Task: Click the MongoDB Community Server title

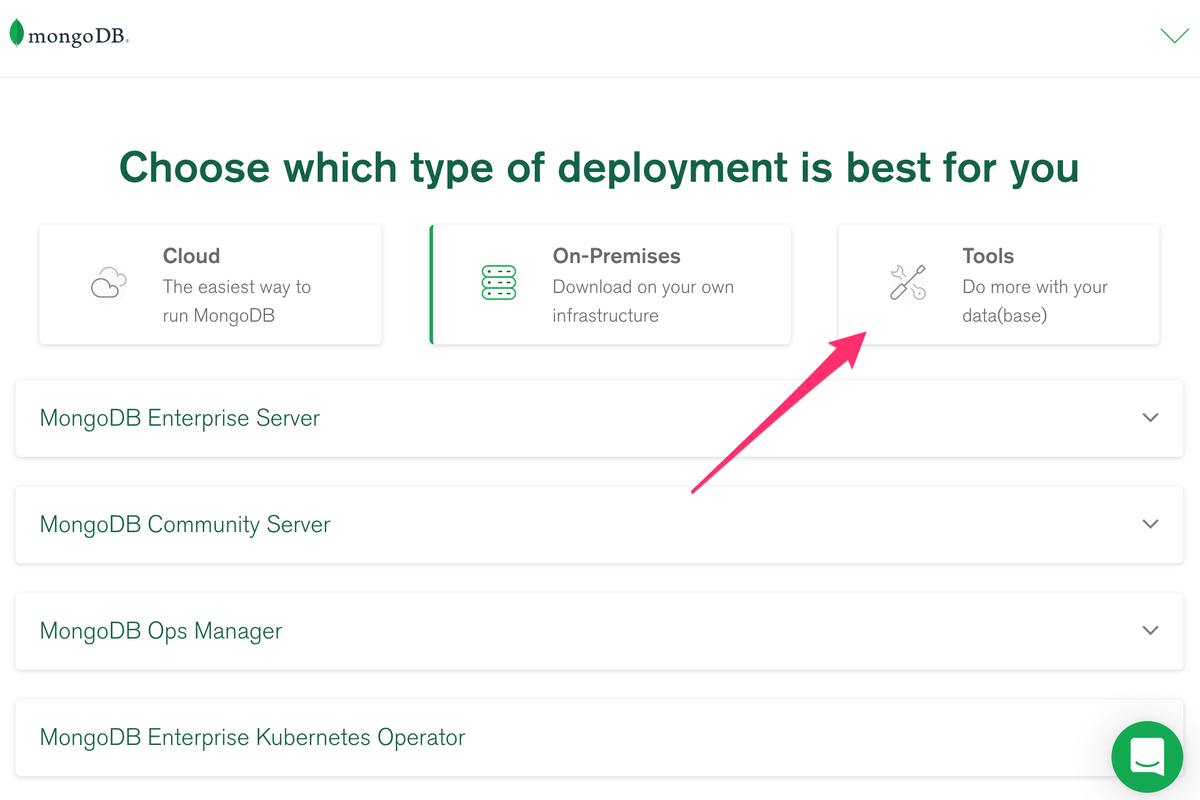Action: (x=185, y=525)
